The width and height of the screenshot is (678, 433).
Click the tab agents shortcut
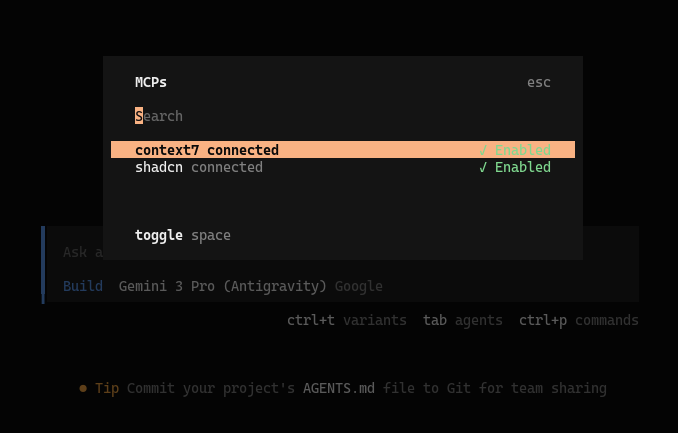[x=462, y=320]
